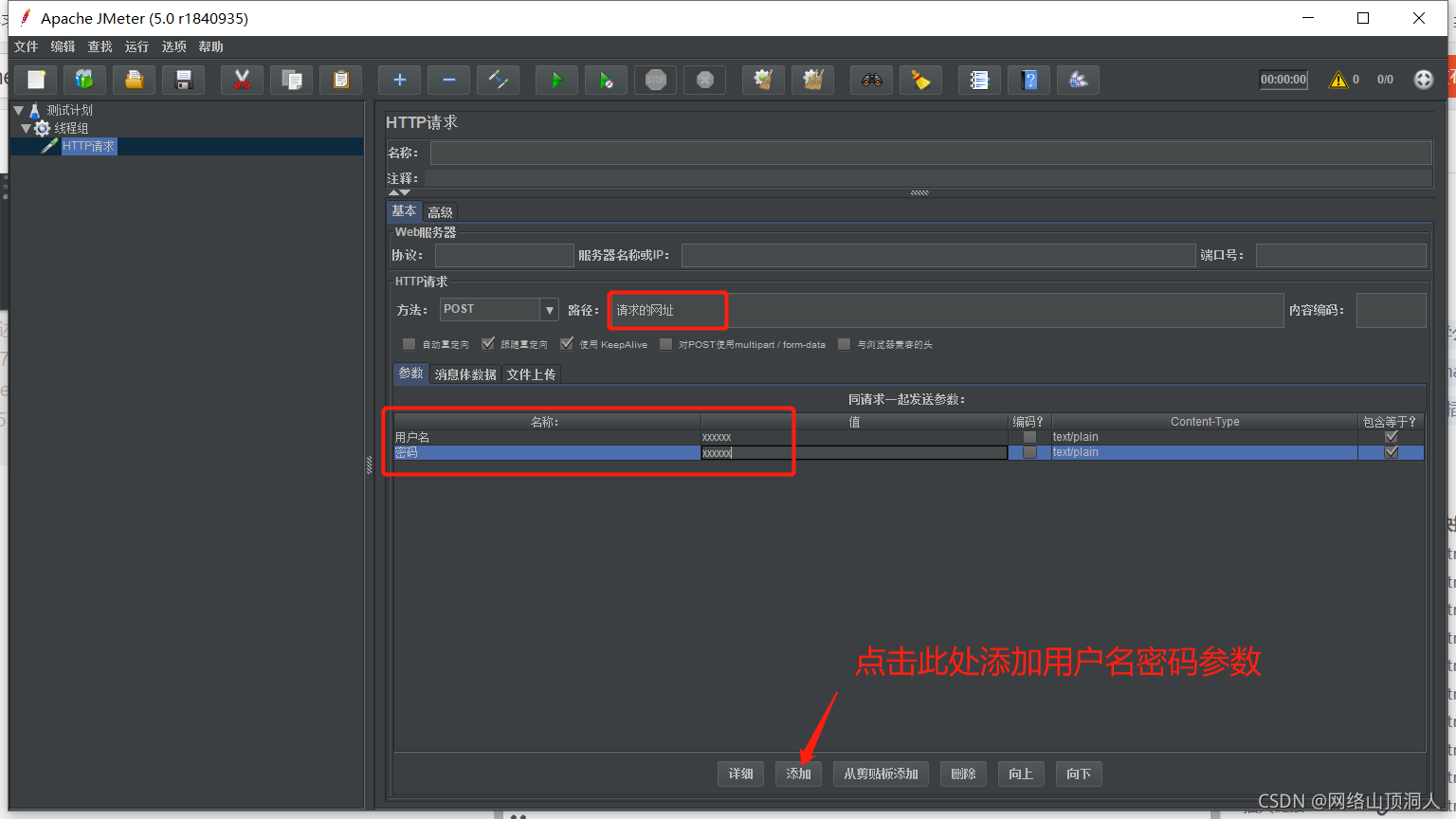Expand all tree nodes with plus icon
This screenshot has height=819, width=1456.
click(399, 80)
